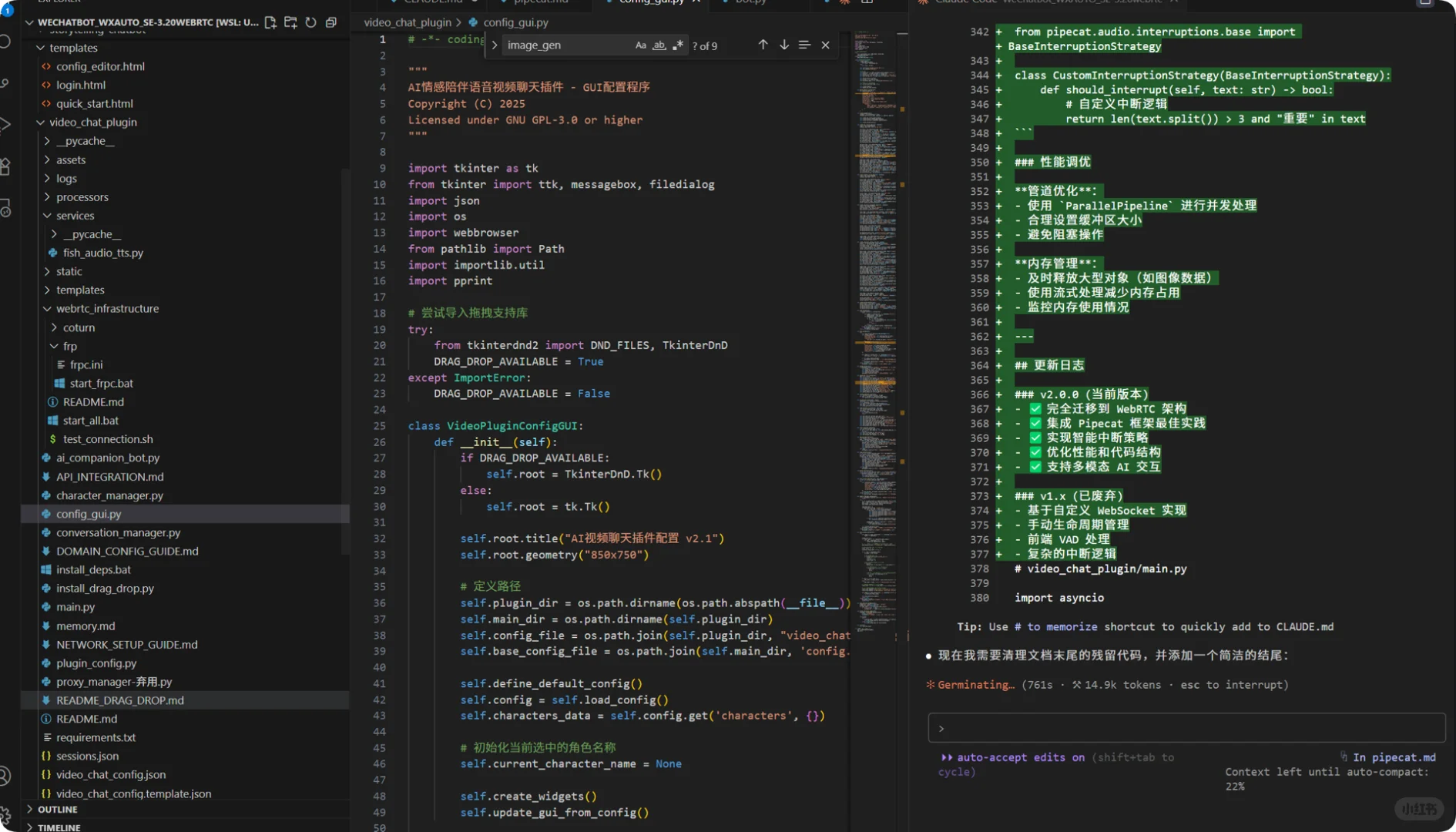
Task: Open the Accounts menu in activity bar
Action: 5,776
